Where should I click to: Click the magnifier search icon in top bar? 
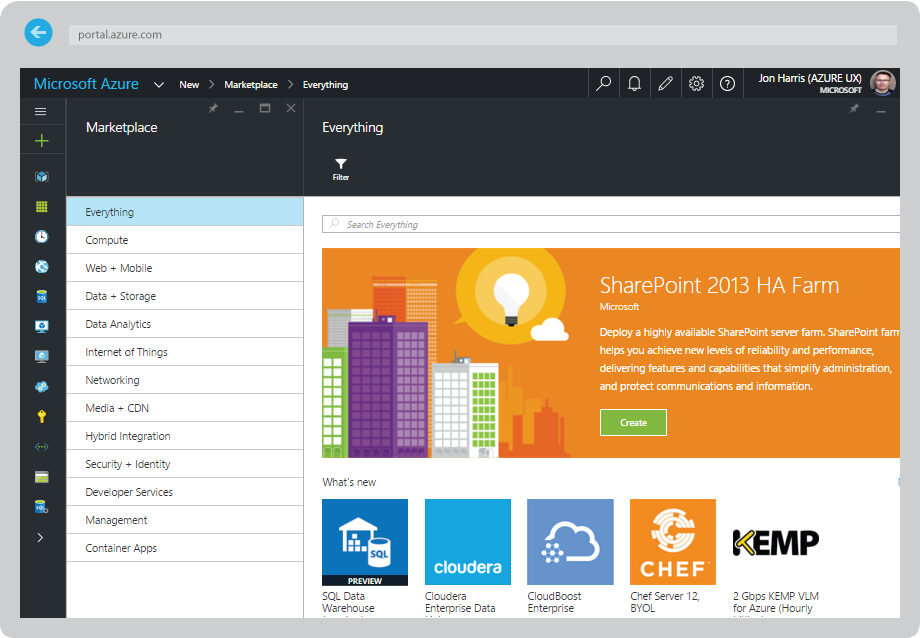click(603, 84)
